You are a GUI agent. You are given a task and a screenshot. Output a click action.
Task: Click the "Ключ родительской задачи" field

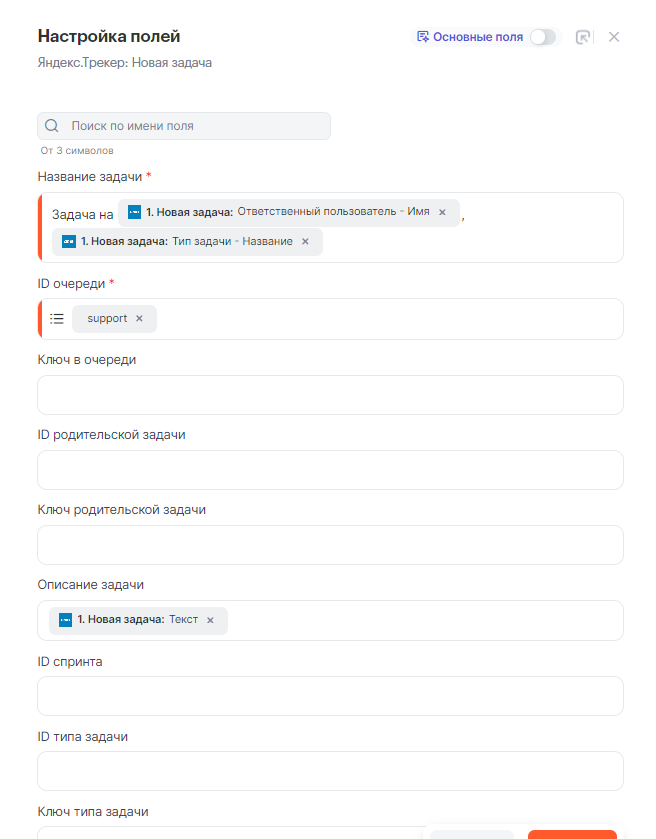click(330, 545)
